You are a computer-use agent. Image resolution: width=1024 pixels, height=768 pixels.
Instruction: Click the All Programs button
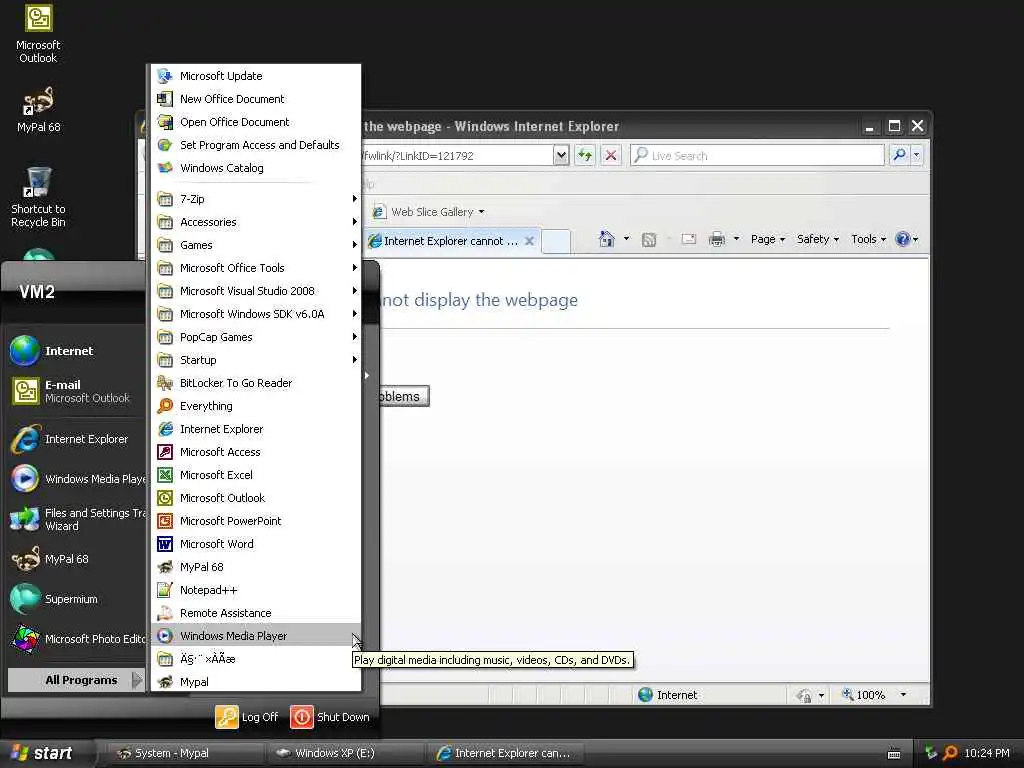click(76, 680)
